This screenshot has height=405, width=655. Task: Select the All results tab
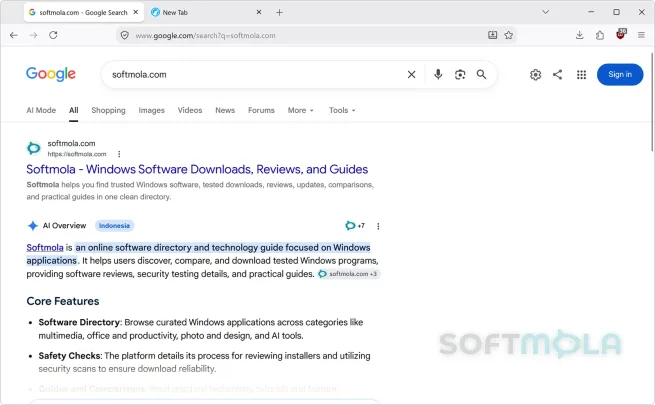tap(74, 110)
